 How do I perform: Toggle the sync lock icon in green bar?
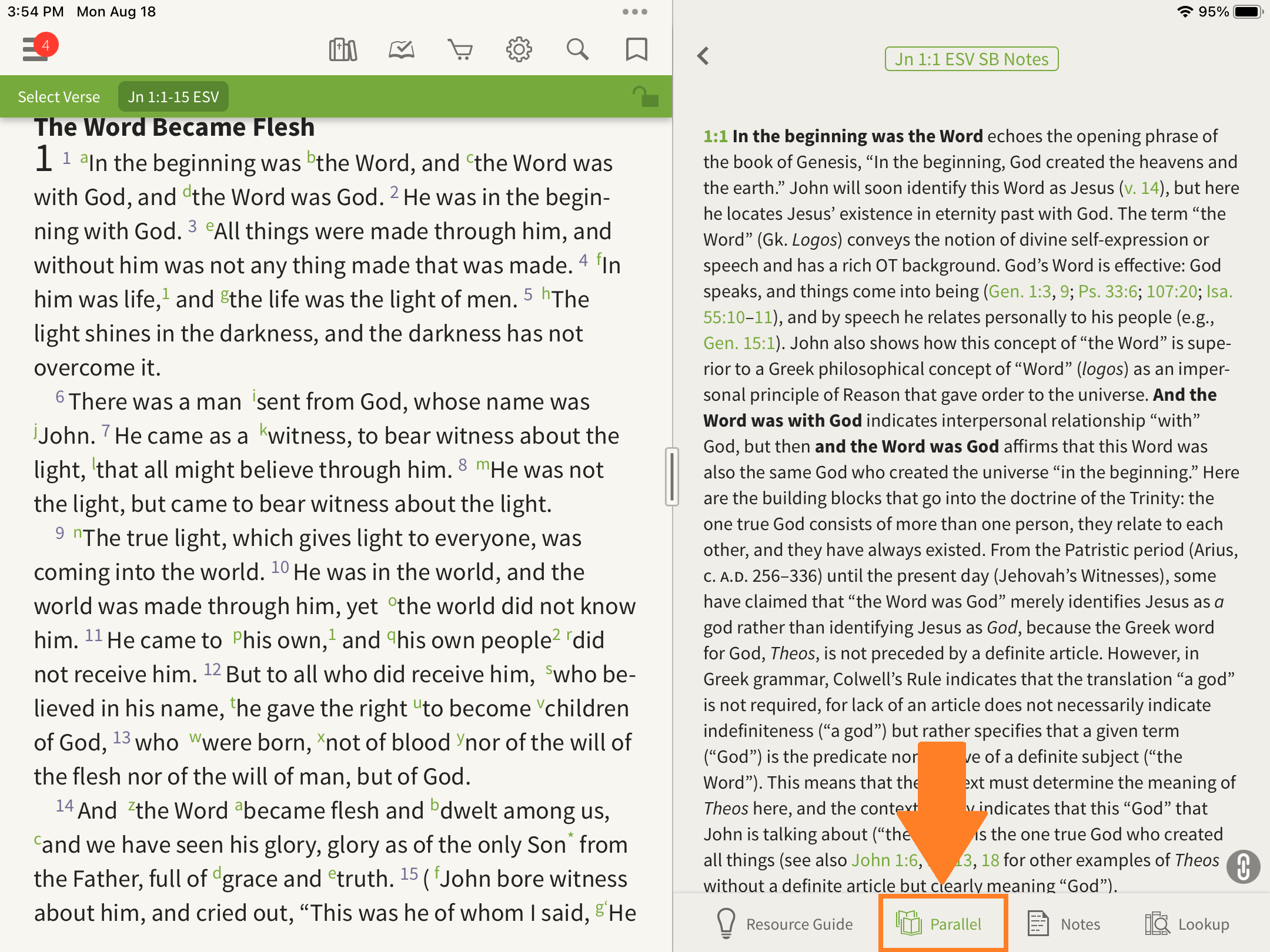646,96
